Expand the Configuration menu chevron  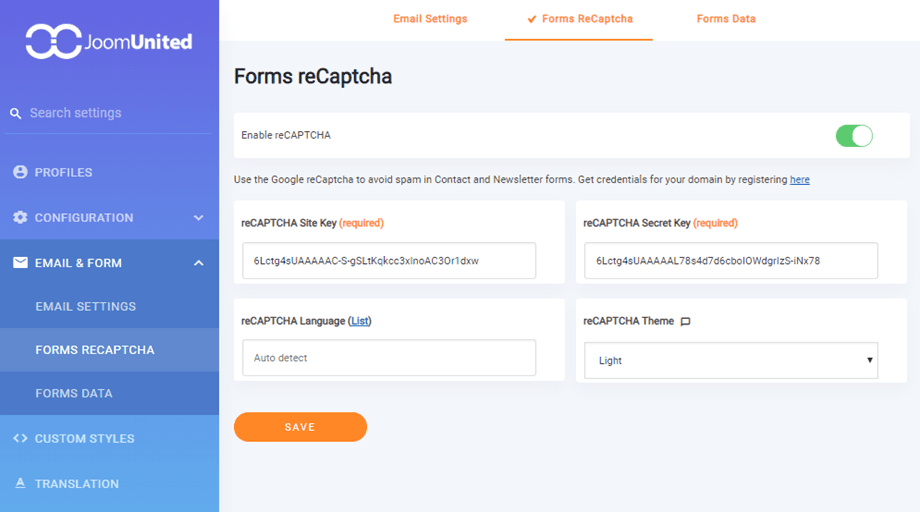199,218
